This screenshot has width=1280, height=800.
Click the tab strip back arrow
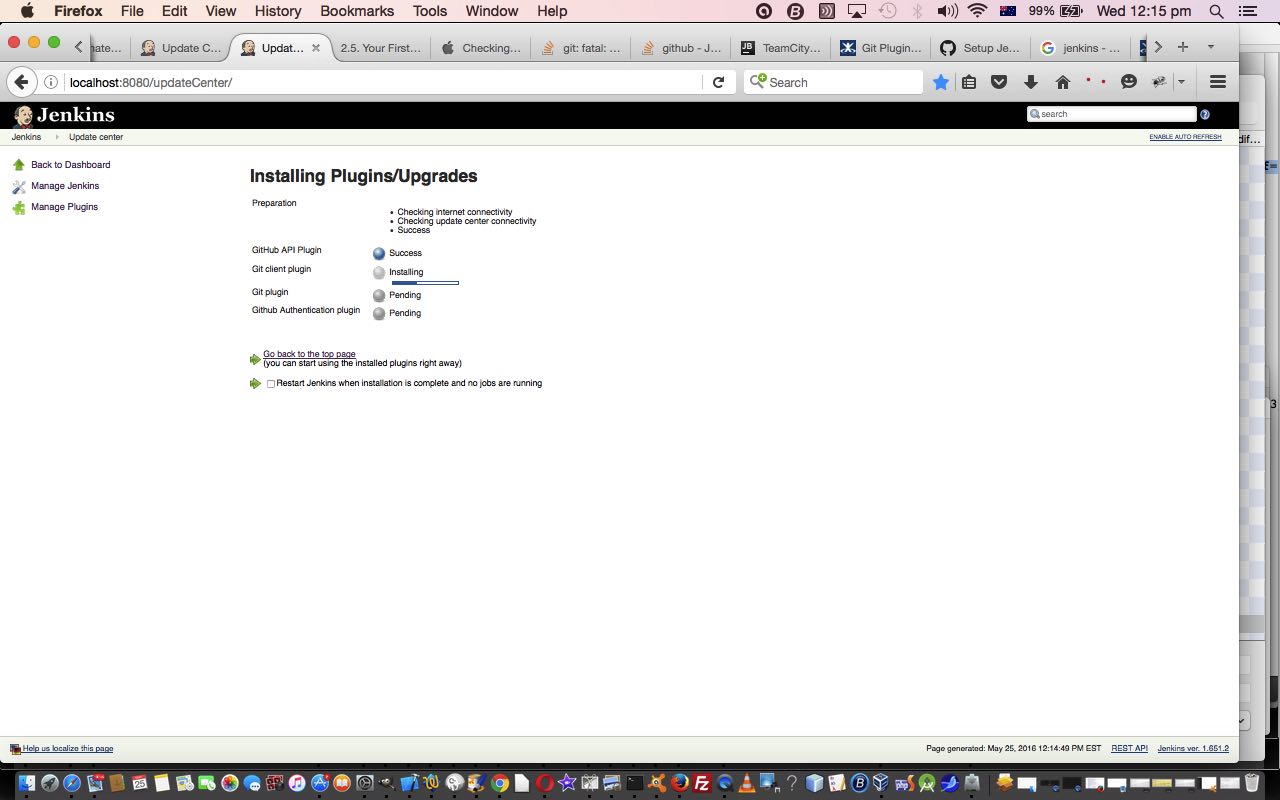click(x=79, y=47)
